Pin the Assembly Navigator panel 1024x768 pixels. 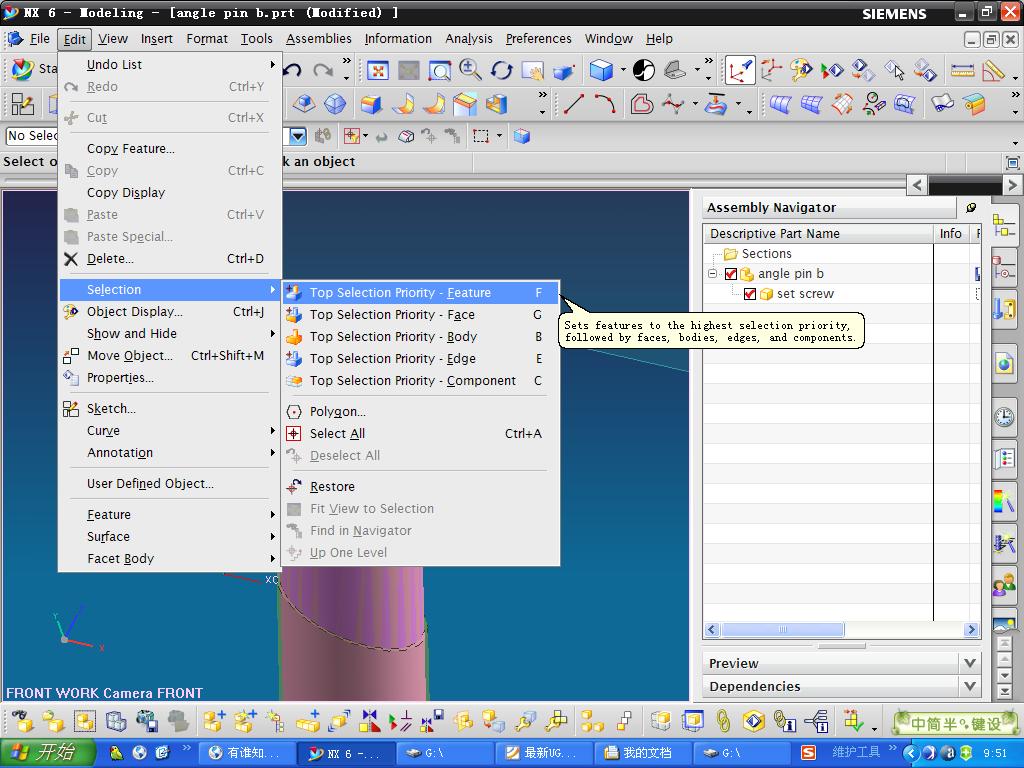click(x=971, y=207)
